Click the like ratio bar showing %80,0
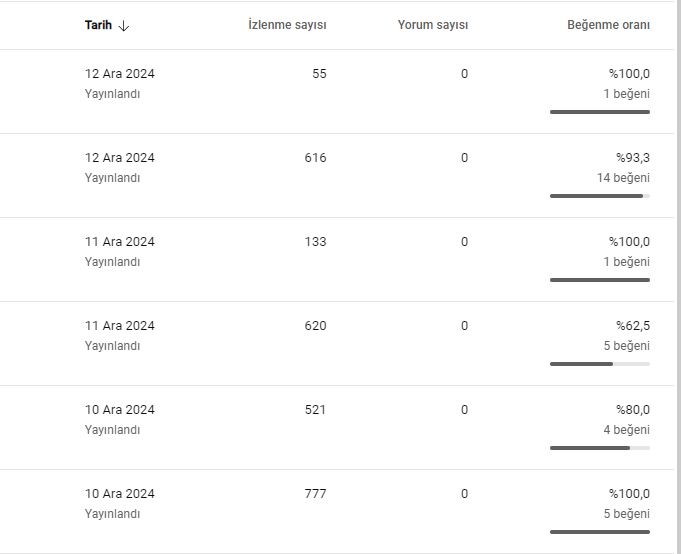Viewport: 683px width, 554px height. point(600,448)
